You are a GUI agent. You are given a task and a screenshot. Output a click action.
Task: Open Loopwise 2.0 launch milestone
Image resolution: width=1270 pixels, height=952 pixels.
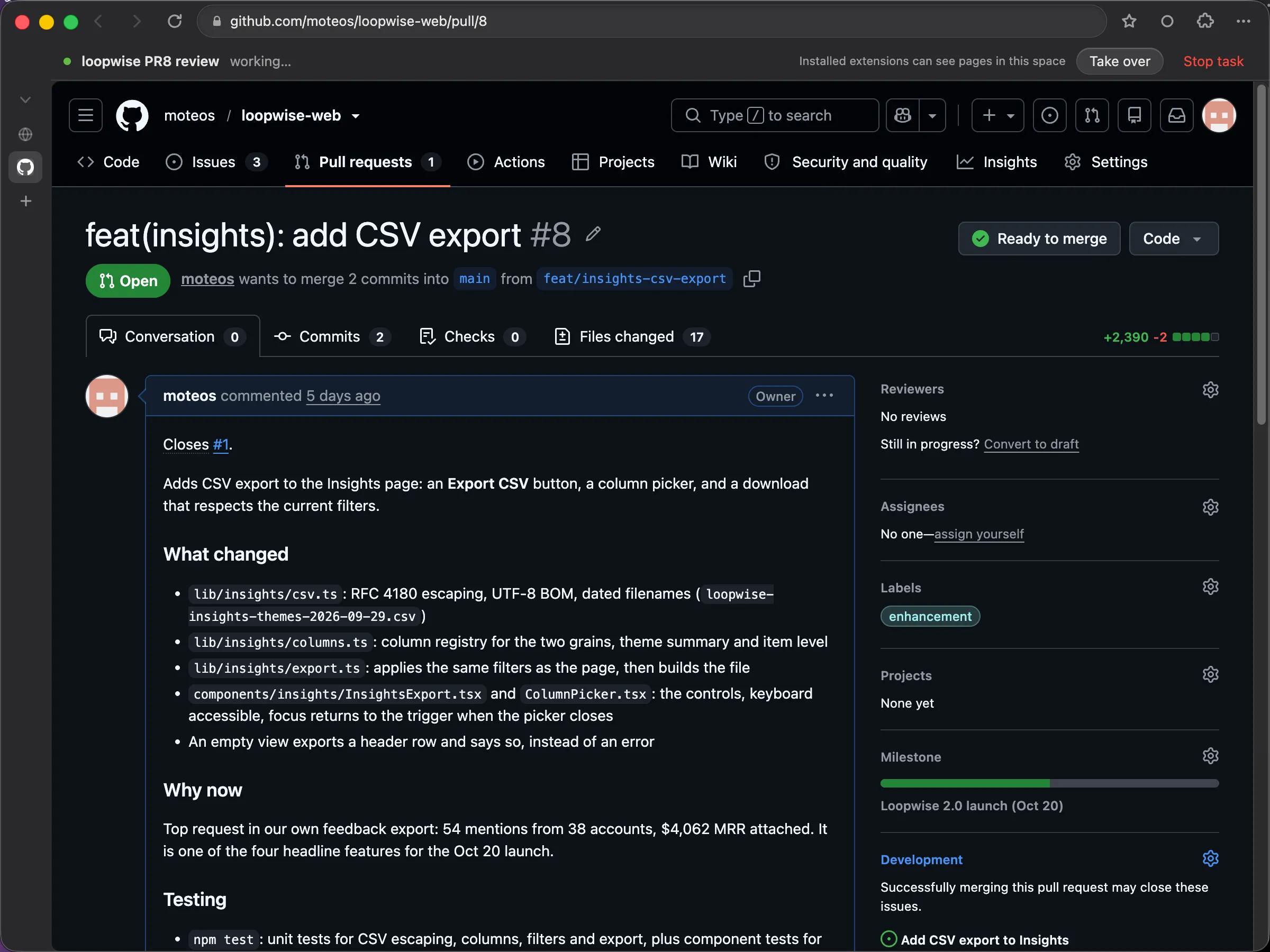972,805
